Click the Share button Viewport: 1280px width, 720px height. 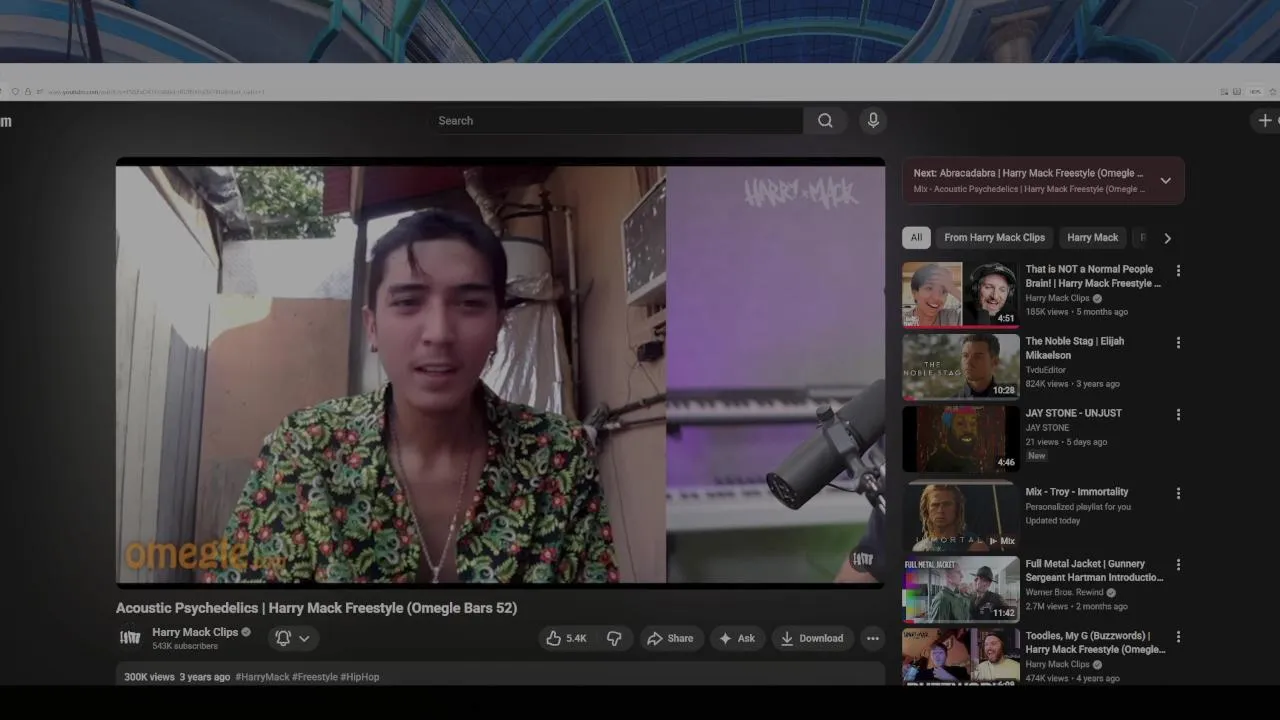click(670, 638)
